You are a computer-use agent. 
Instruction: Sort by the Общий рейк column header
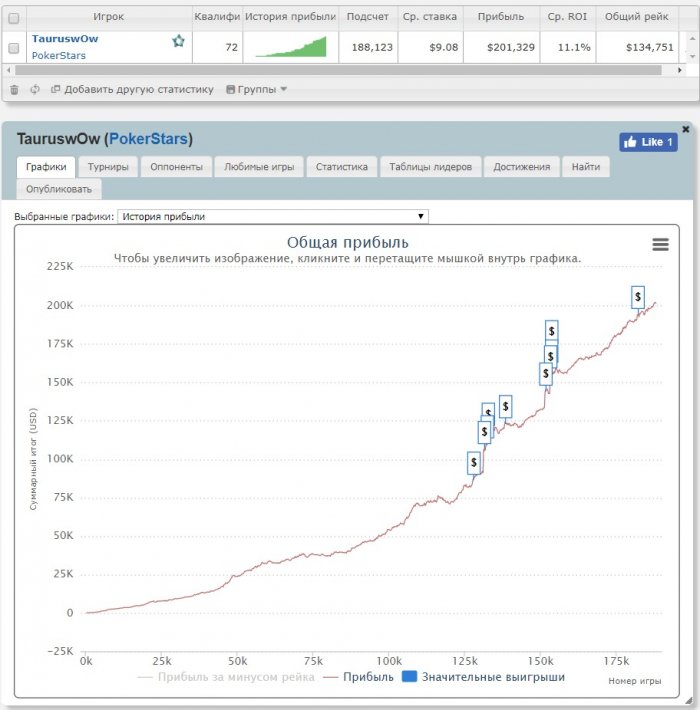coord(637,17)
